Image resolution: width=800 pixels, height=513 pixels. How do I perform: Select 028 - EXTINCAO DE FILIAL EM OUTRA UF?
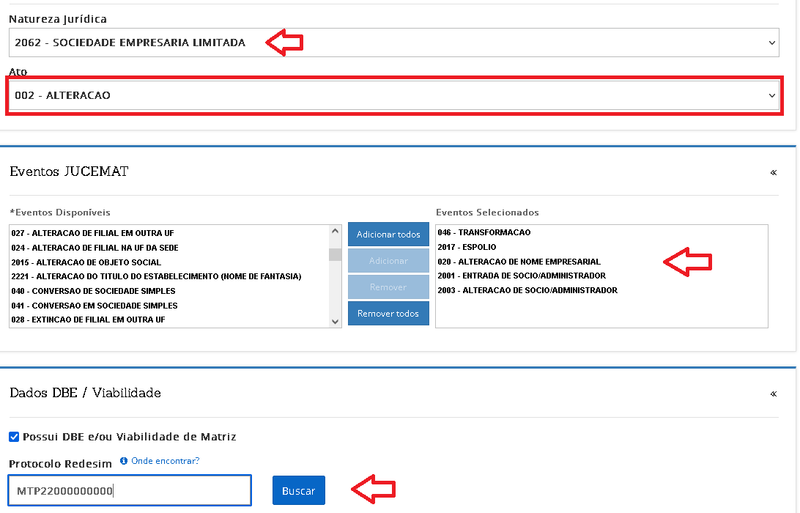point(101,319)
